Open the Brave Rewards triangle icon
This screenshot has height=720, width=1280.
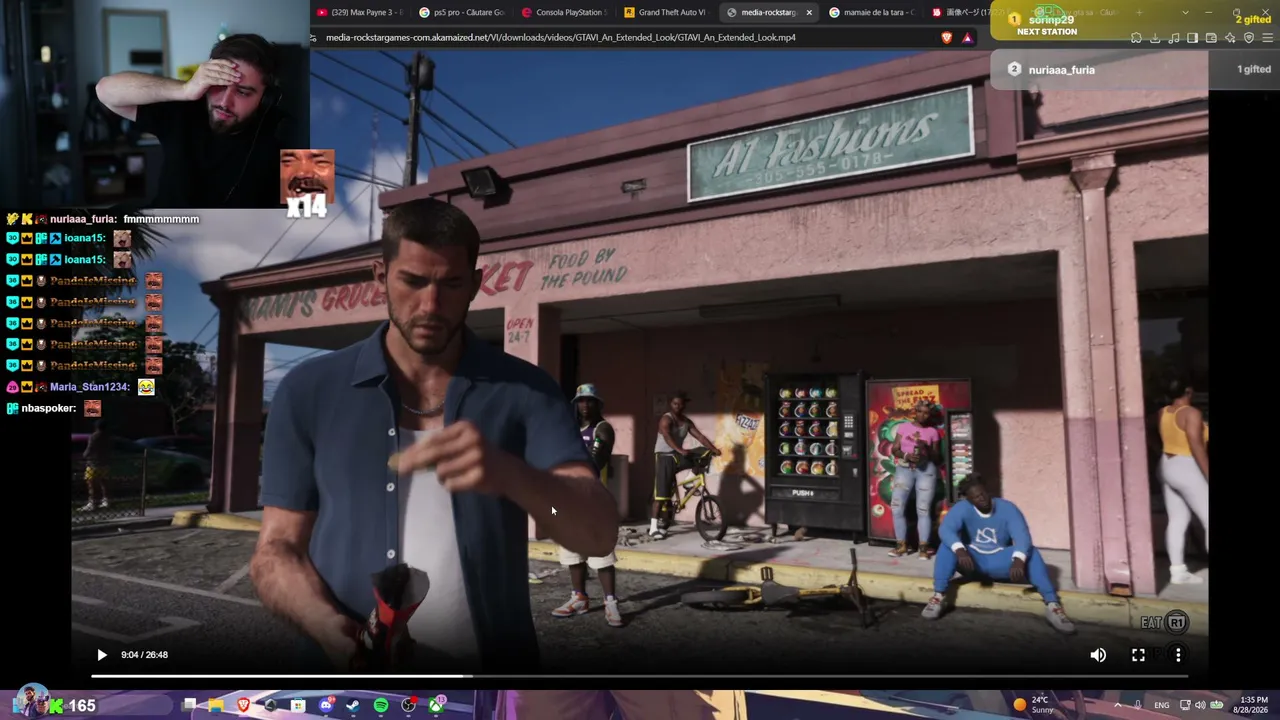(967, 37)
